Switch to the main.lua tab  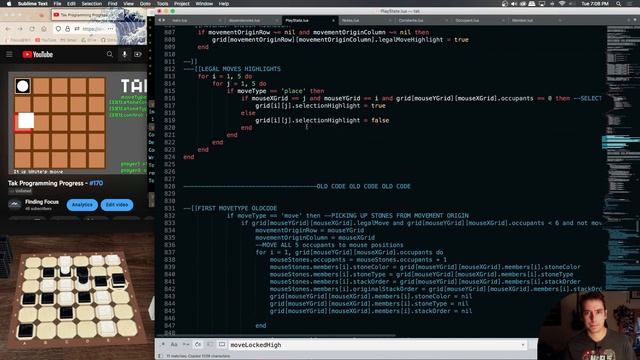(180, 20)
